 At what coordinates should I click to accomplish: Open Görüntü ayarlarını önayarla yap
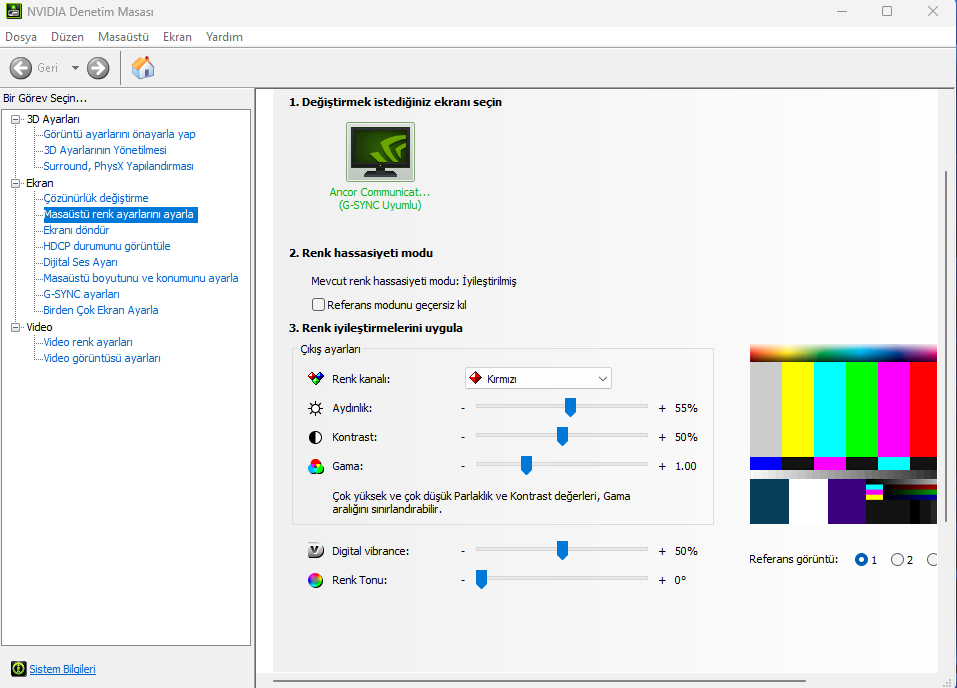pyautogui.click(x=119, y=134)
